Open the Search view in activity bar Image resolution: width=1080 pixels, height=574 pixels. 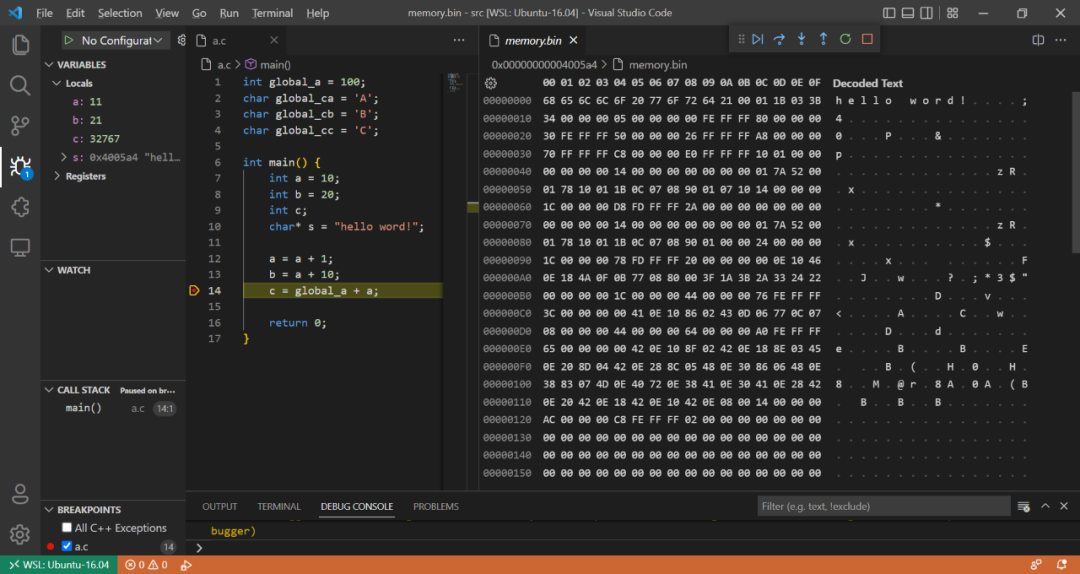(20, 85)
